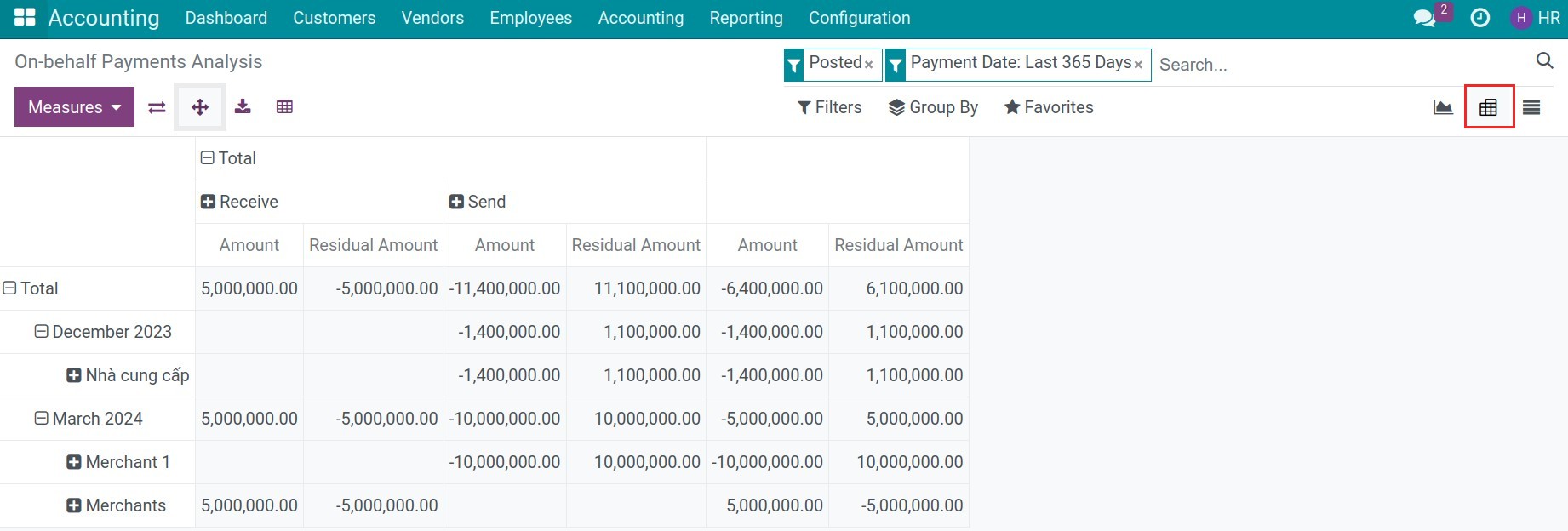Viewport: 1568px width, 531px height.
Task: Click the Total row 6,100,000.00 cell
Action: coord(899,288)
